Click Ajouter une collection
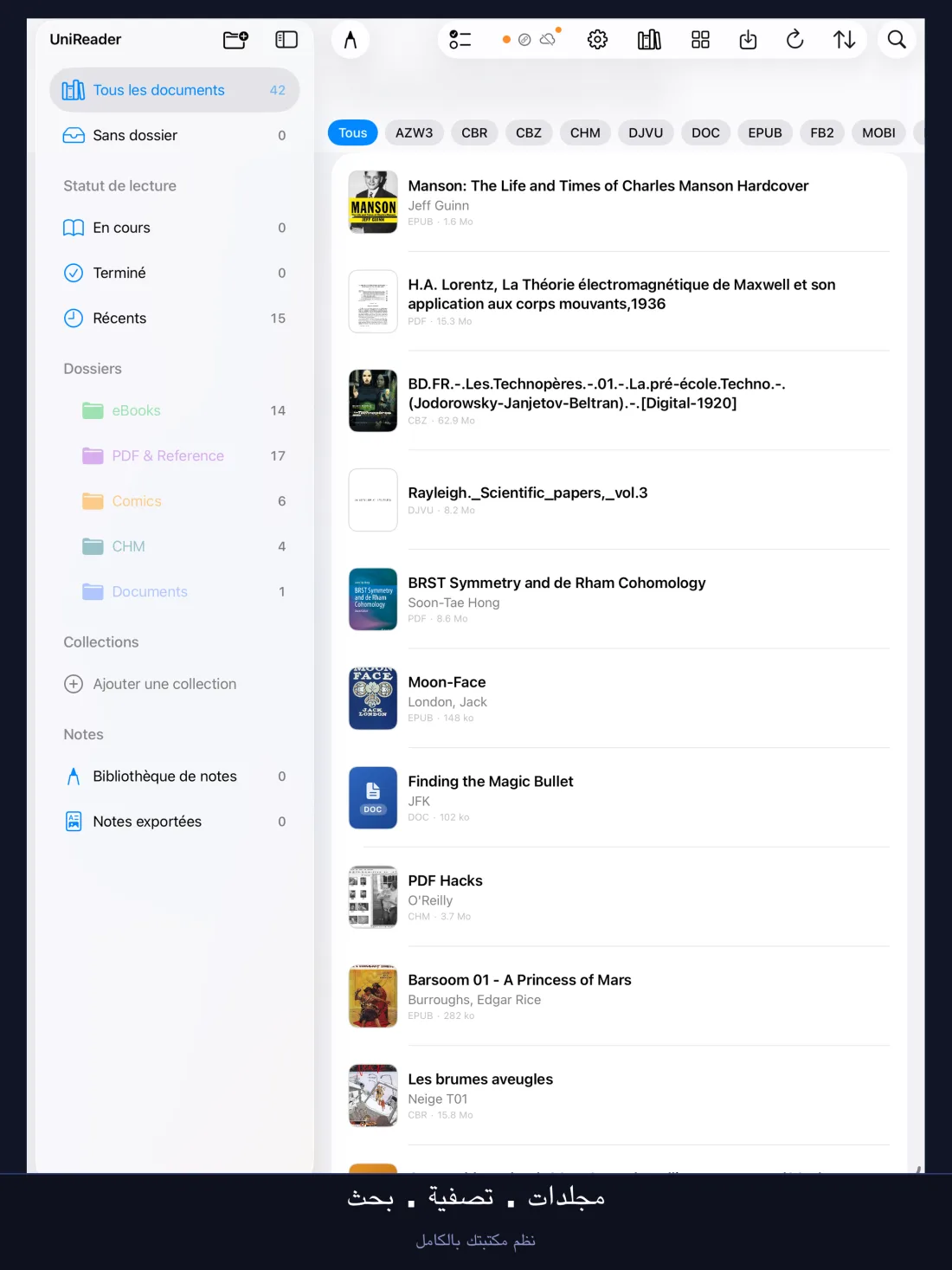 [175, 684]
